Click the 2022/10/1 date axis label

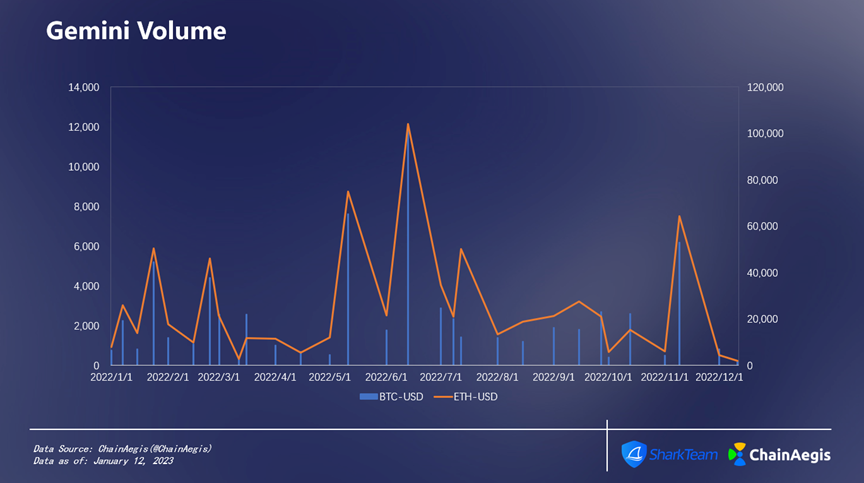[608, 377]
